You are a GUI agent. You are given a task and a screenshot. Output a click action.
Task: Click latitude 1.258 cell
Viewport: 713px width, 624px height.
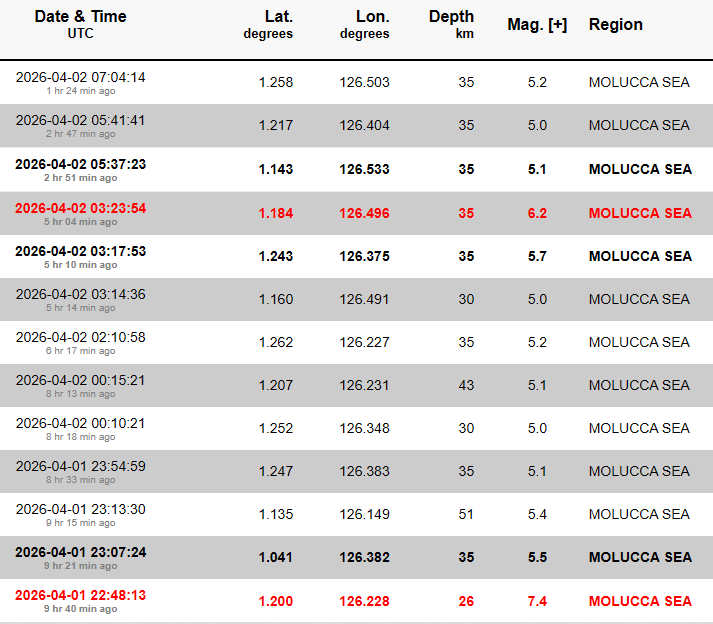(276, 82)
